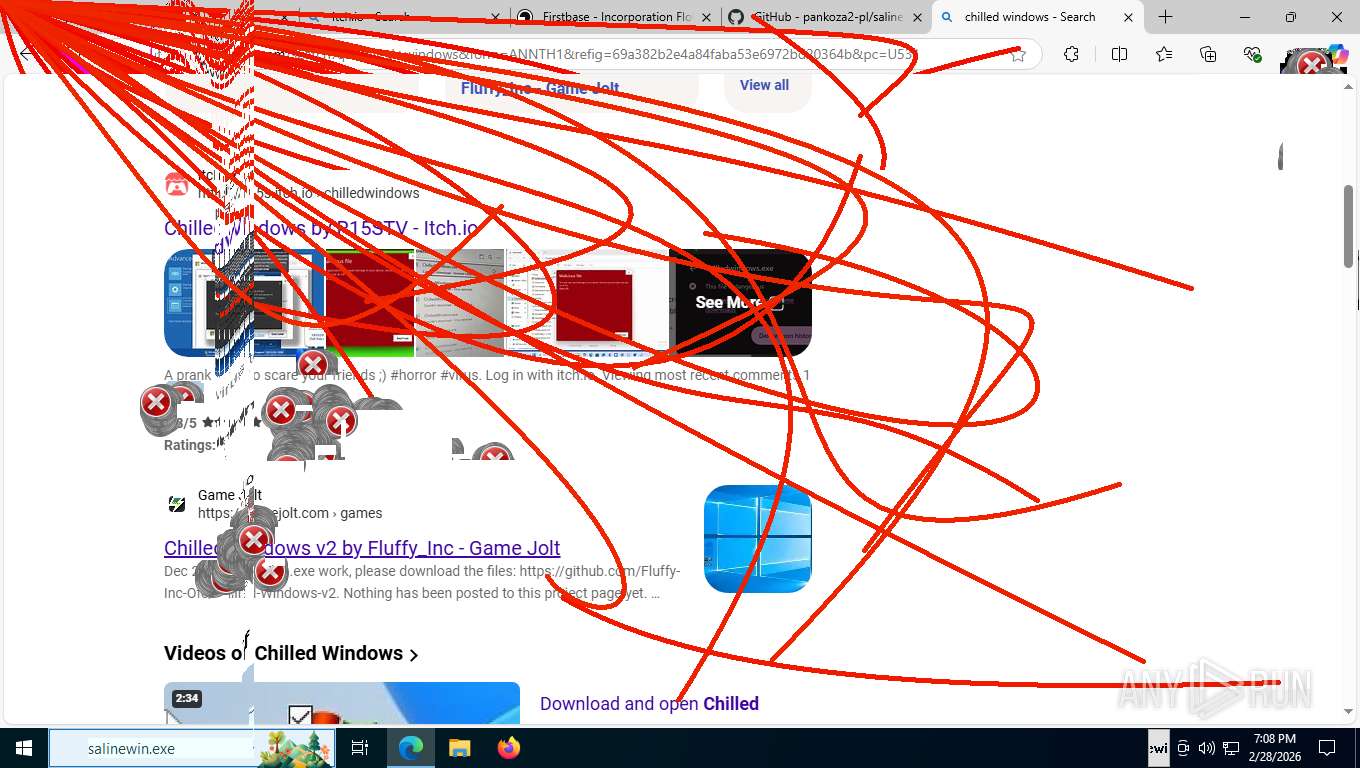The width and height of the screenshot is (1360, 768).
Task: Open the volume speaker tray icon
Action: click(1206, 748)
